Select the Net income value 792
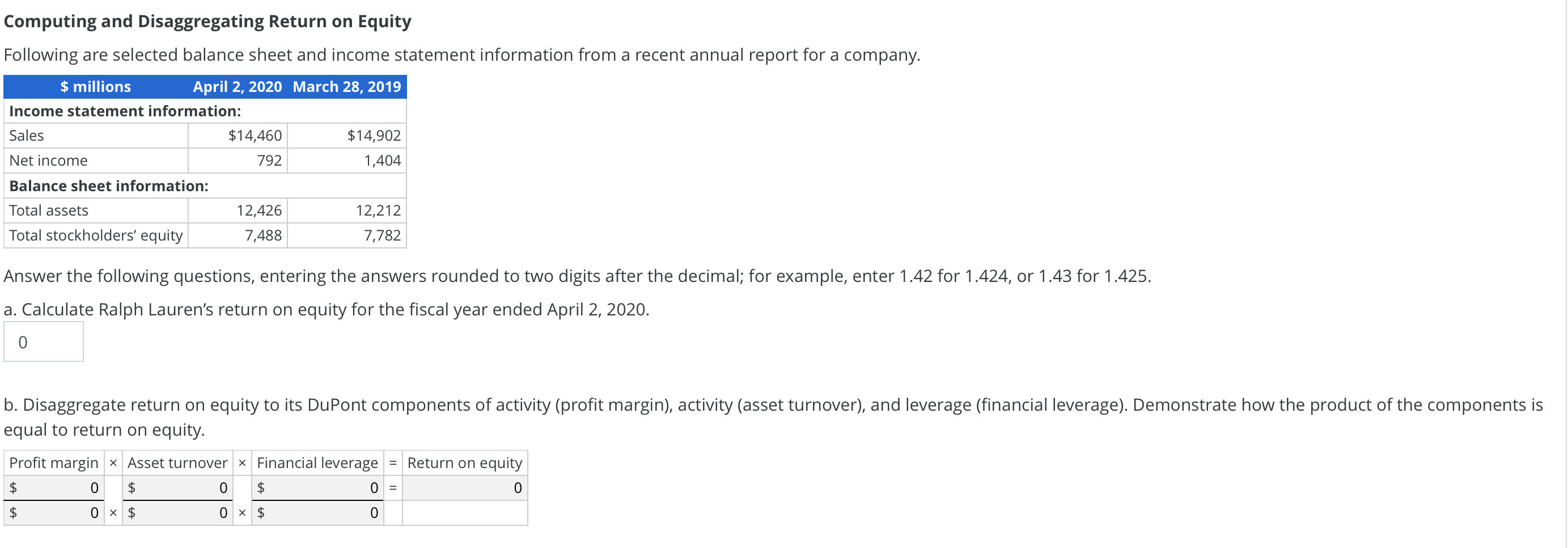 [270, 160]
